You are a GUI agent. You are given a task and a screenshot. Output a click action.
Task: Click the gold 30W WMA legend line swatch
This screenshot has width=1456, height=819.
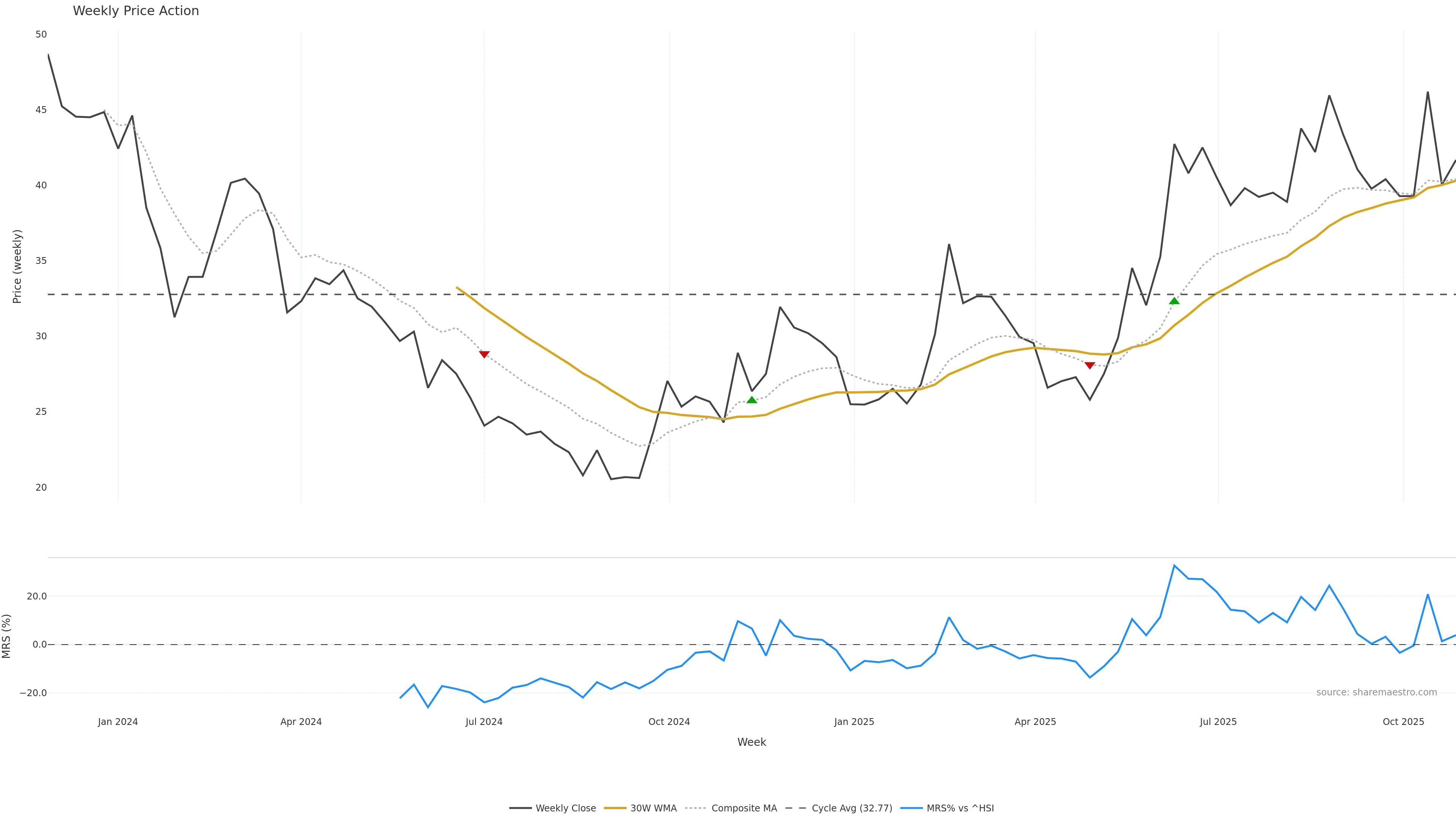pos(615,808)
